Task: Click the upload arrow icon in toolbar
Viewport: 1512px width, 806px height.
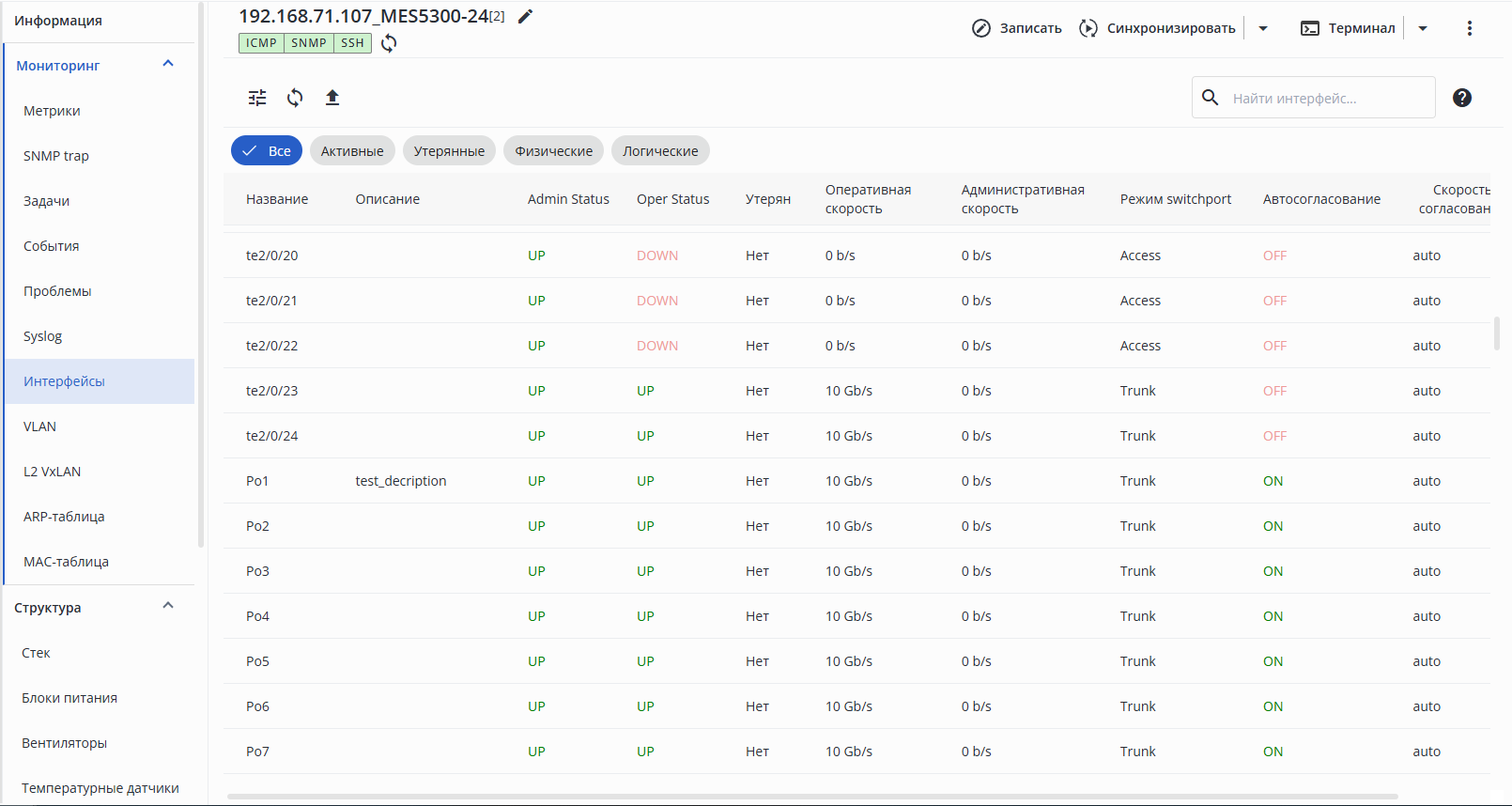Action: pyautogui.click(x=332, y=98)
